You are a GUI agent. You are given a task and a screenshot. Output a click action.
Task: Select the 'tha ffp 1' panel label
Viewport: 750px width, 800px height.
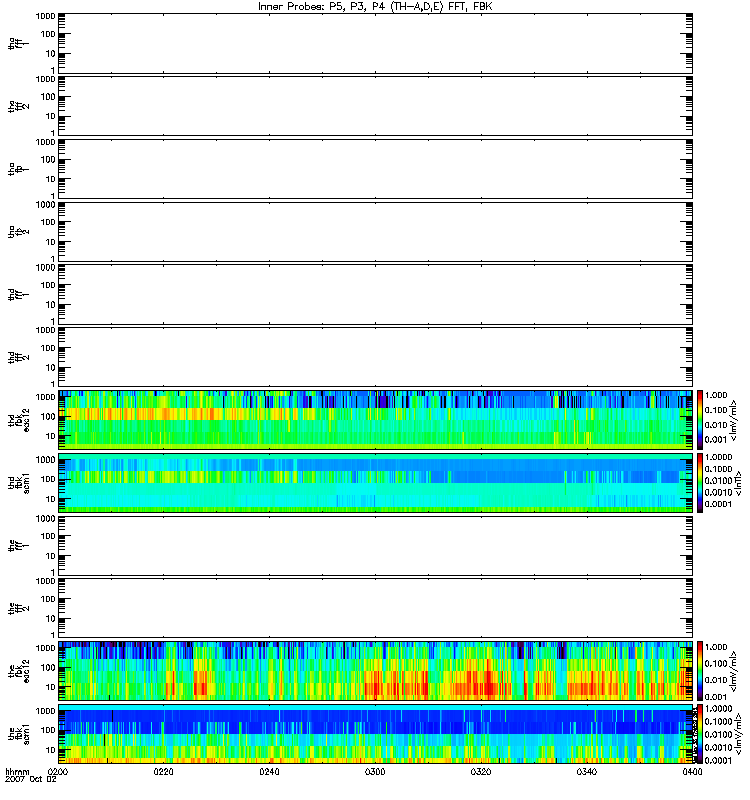click(19, 169)
